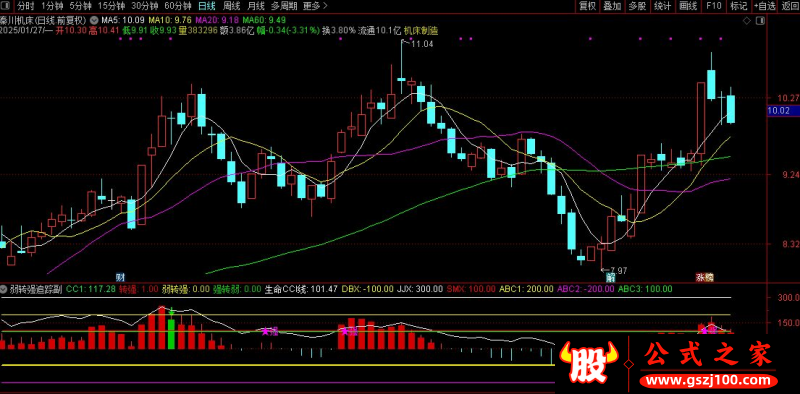Open the F10 company info
The height and width of the screenshot is (394, 800).
(714, 6)
